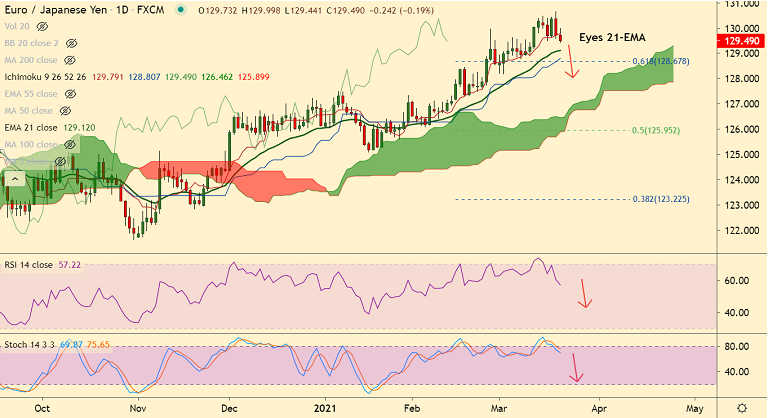Select the 'Eyes 21-EMA' text annotation
This screenshot has width=768, height=418.
pos(612,37)
